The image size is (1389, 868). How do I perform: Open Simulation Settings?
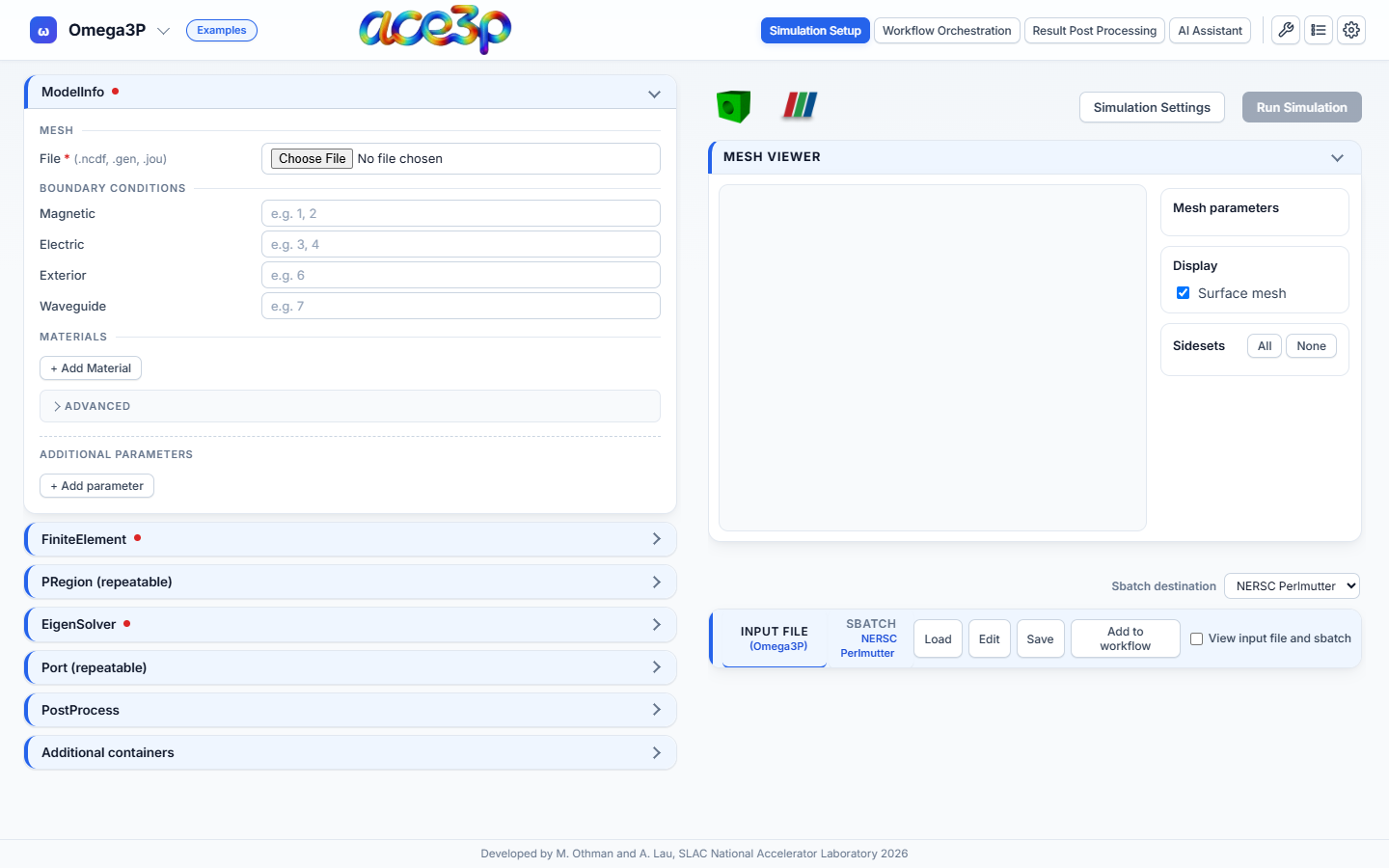tap(1152, 107)
